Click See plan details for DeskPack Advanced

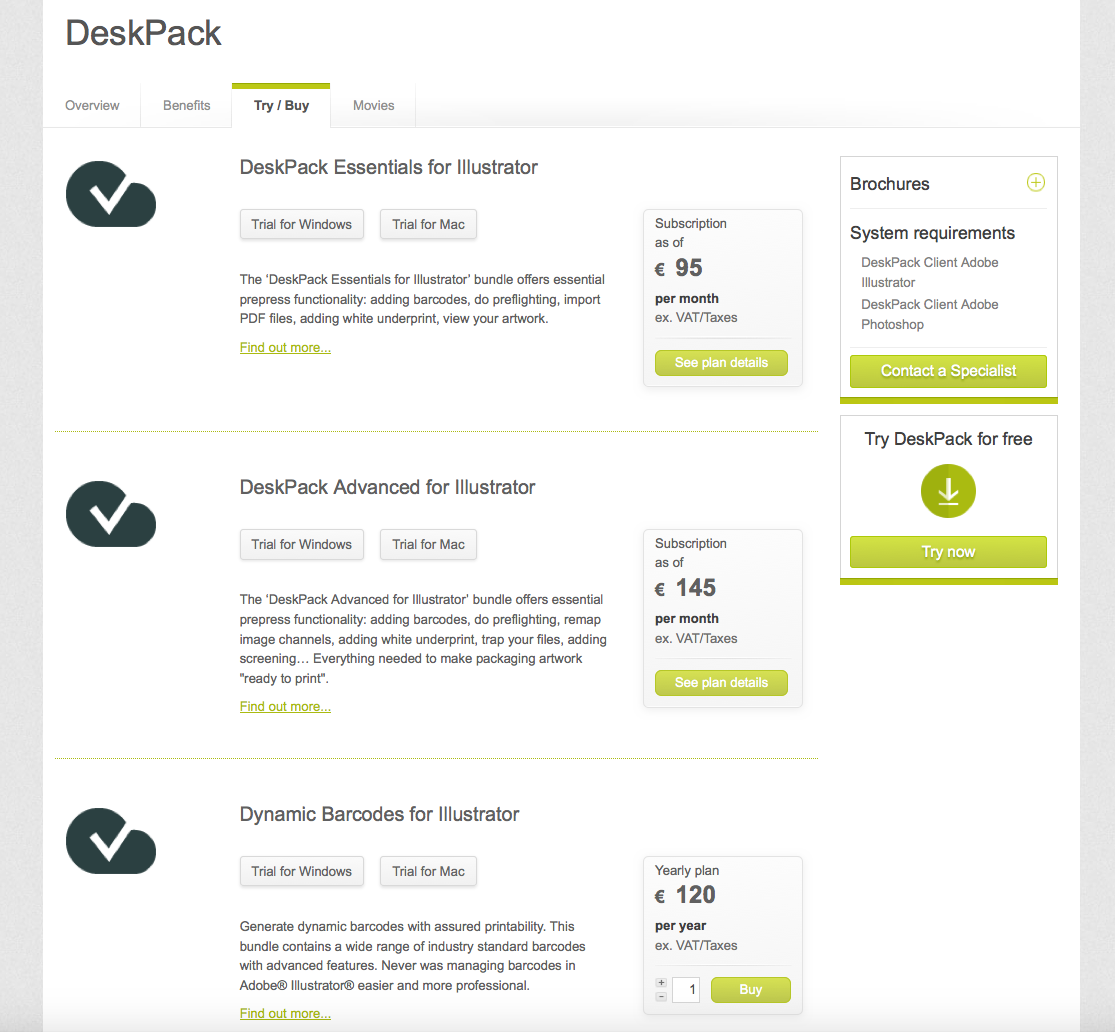[721, 682]
